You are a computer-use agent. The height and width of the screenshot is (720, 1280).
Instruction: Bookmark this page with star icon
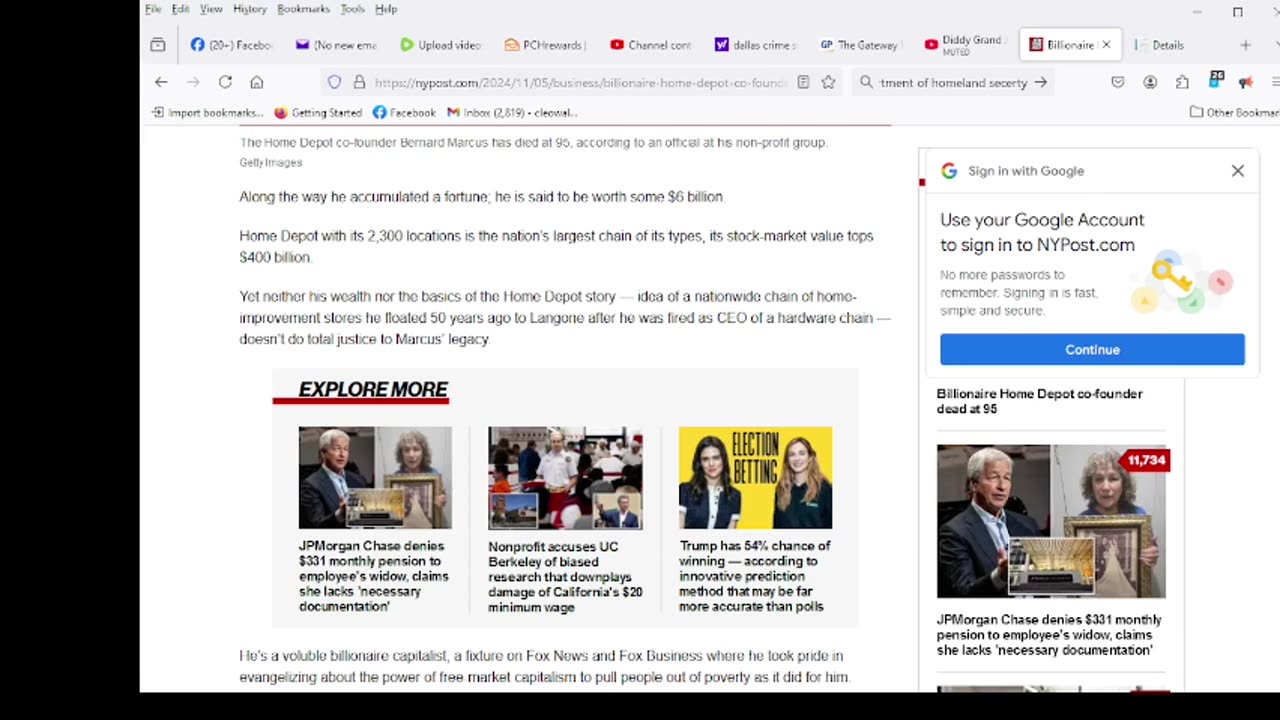click(828, 82)
